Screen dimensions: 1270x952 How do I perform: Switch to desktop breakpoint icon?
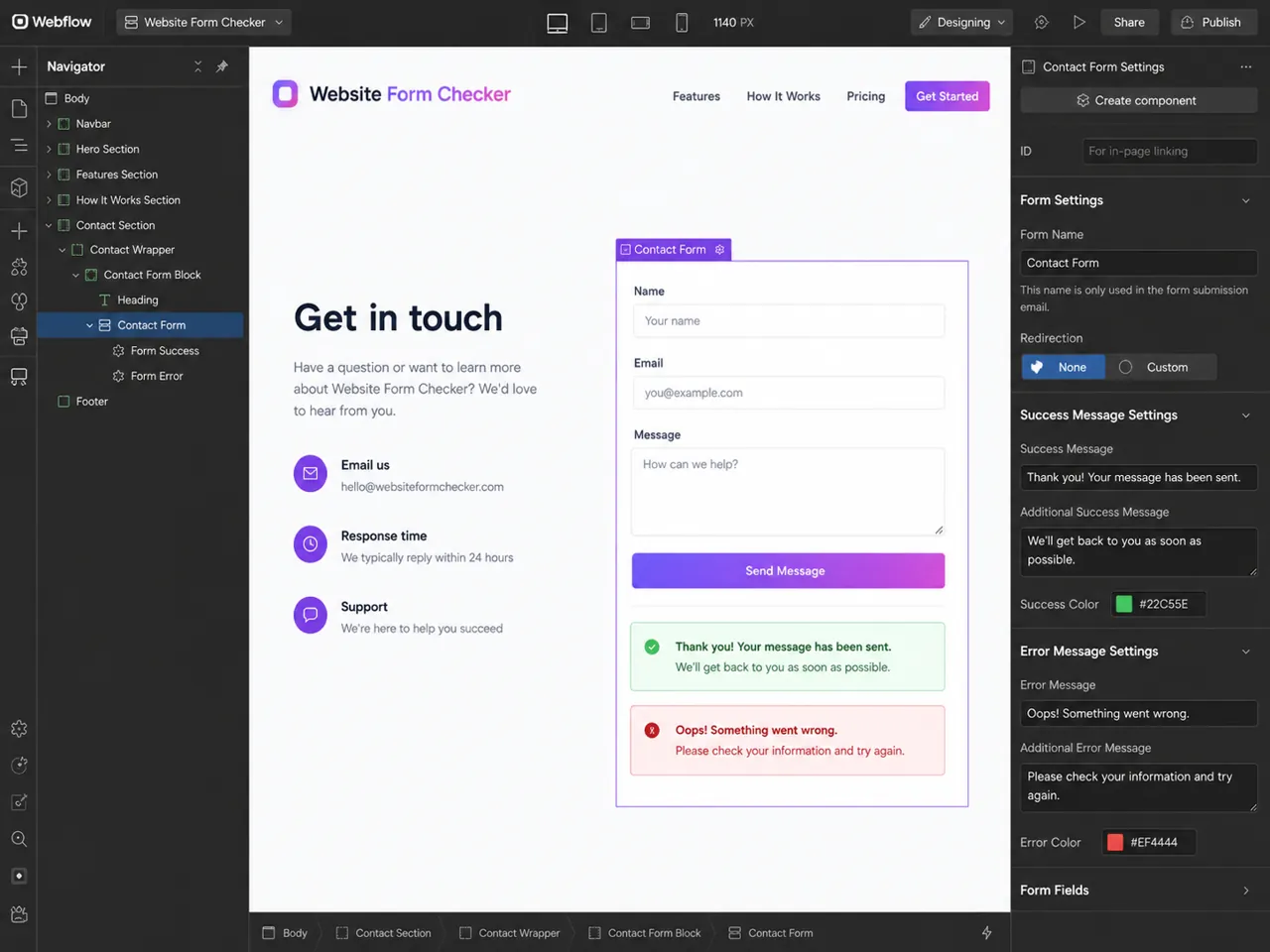(x=558, y=22)
